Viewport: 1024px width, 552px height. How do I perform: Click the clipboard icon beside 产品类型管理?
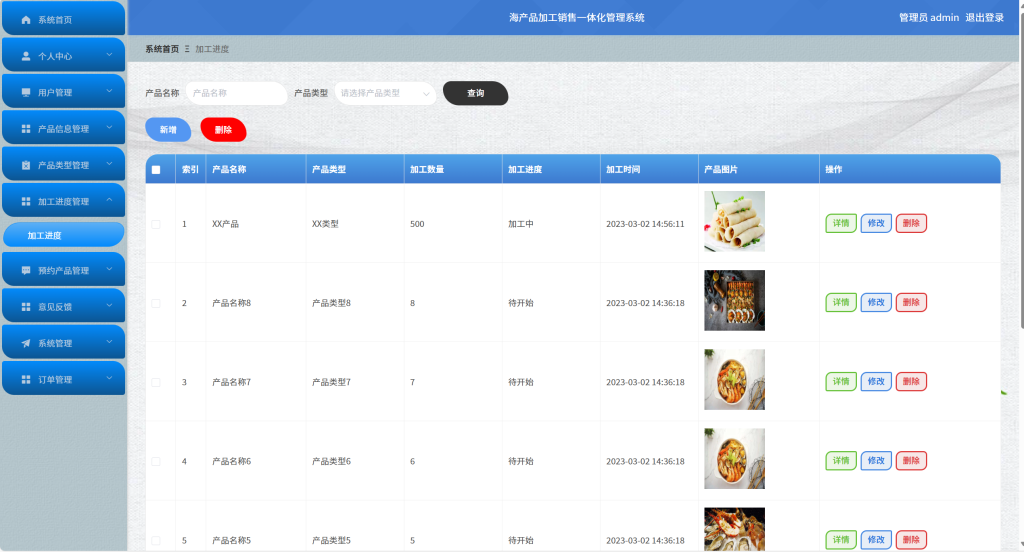pos(26,165)
